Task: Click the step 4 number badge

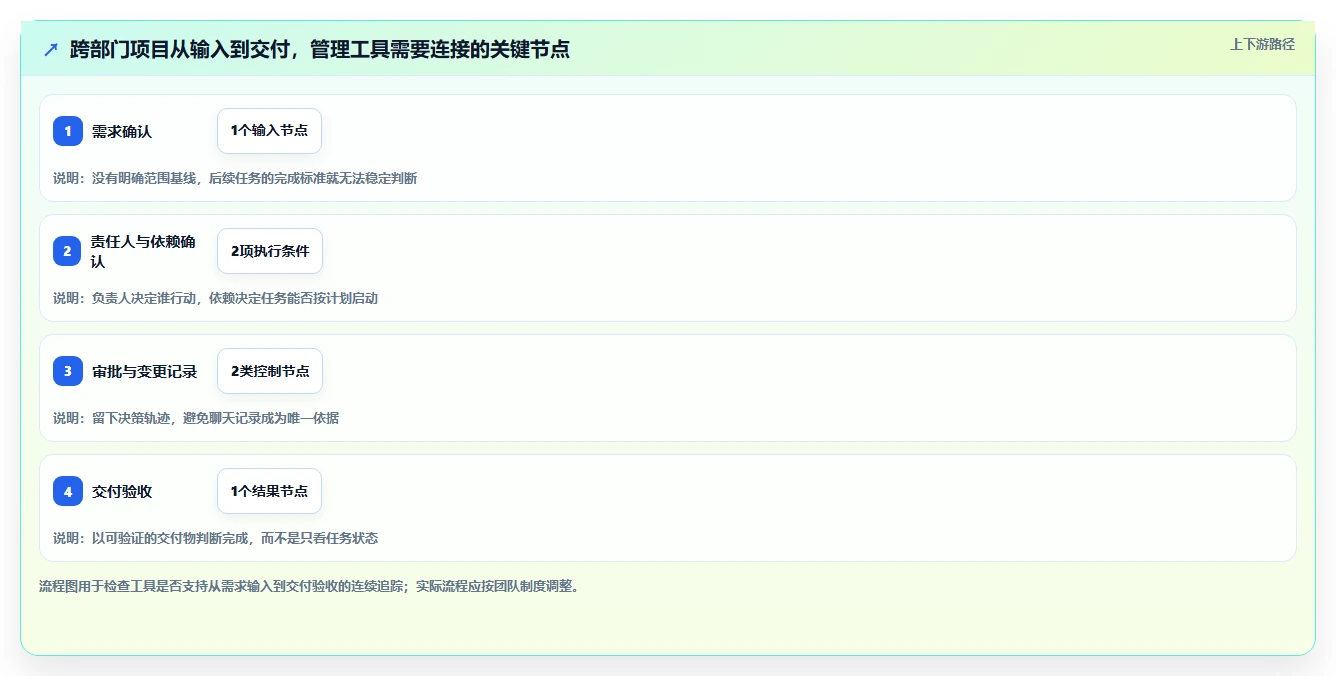Action: [68, 491]
